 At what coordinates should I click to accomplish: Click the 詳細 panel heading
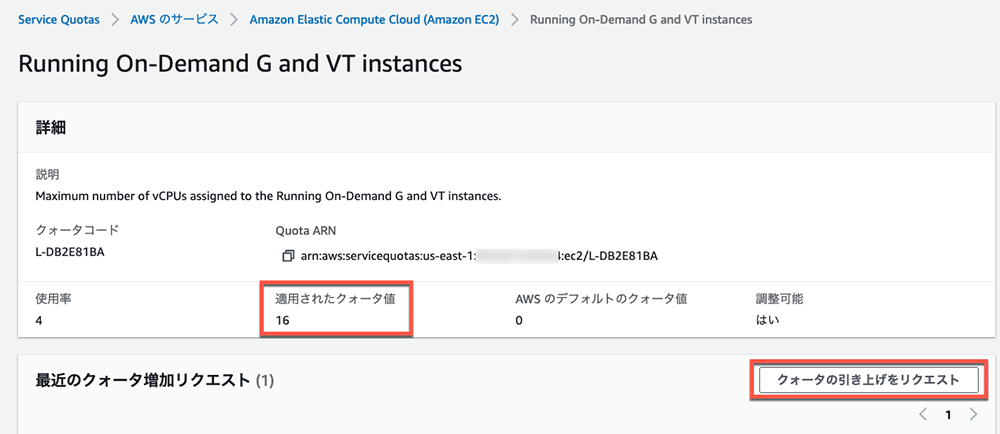pyautogui.click(x=51, y=127)
